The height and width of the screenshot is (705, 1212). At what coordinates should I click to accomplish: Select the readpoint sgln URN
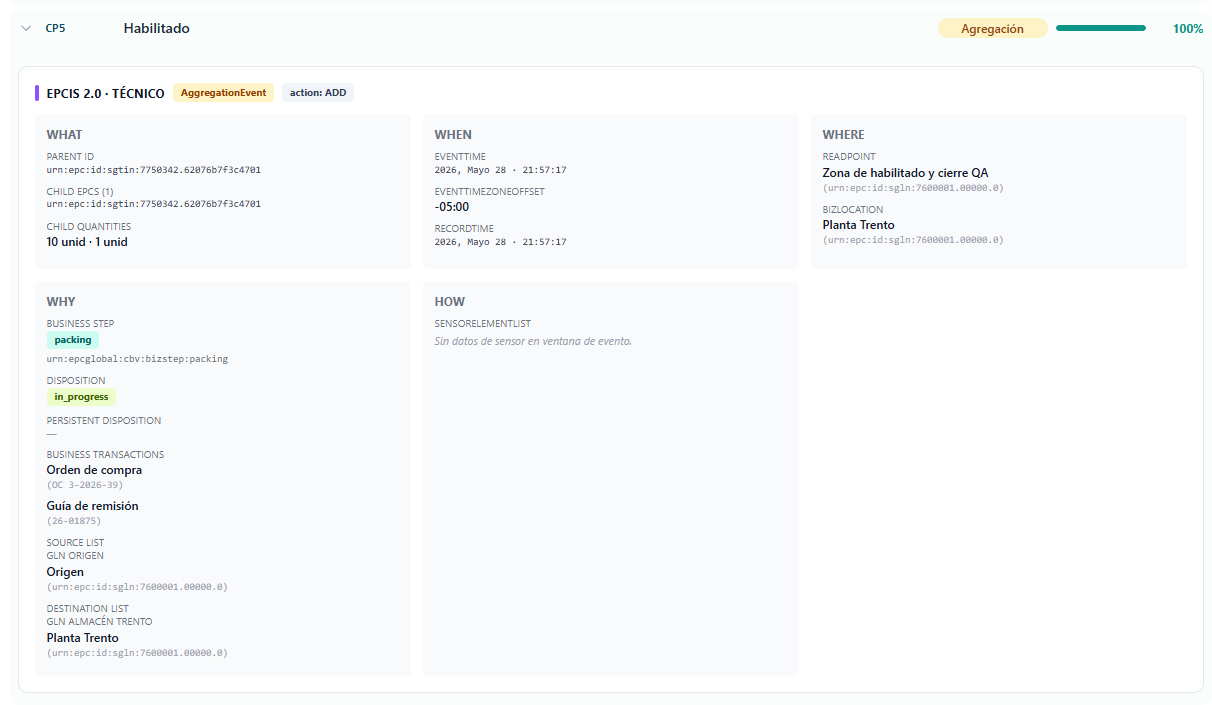pyautogui.click(x=913, y=188)
